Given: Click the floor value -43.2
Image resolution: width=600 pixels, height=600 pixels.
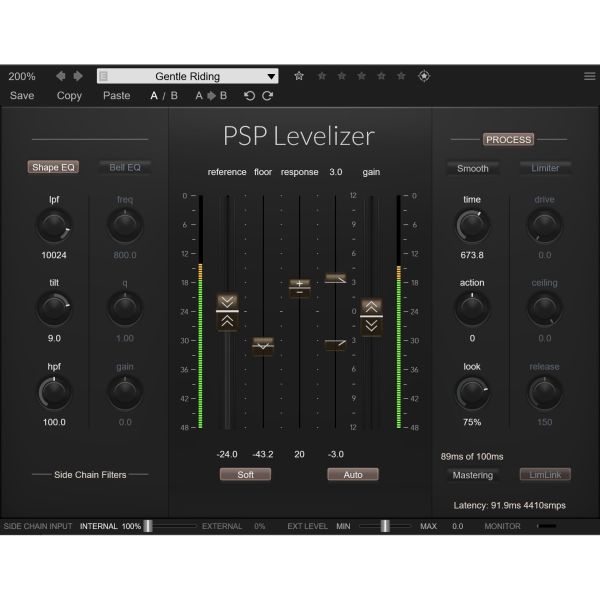Looking at the screenshot, I should point(263,454).
